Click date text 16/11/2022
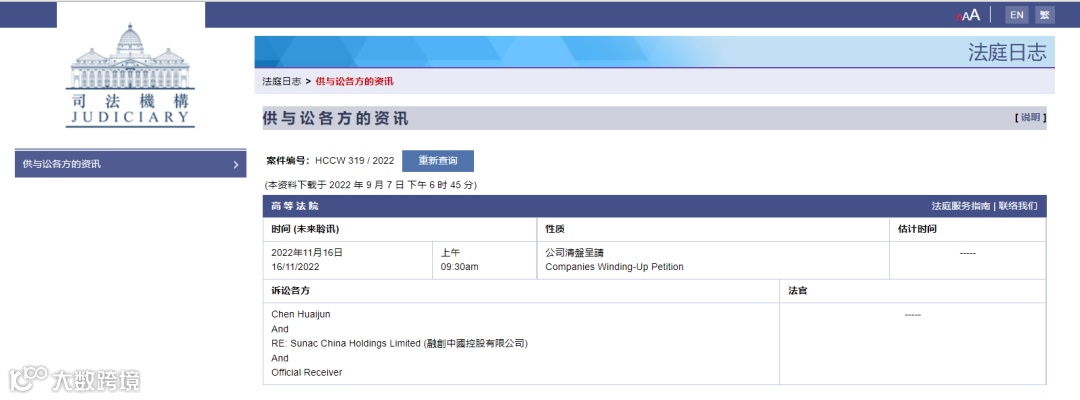Image resolution: width=1080 pixels, height=400 pixels. pos(295,266)
